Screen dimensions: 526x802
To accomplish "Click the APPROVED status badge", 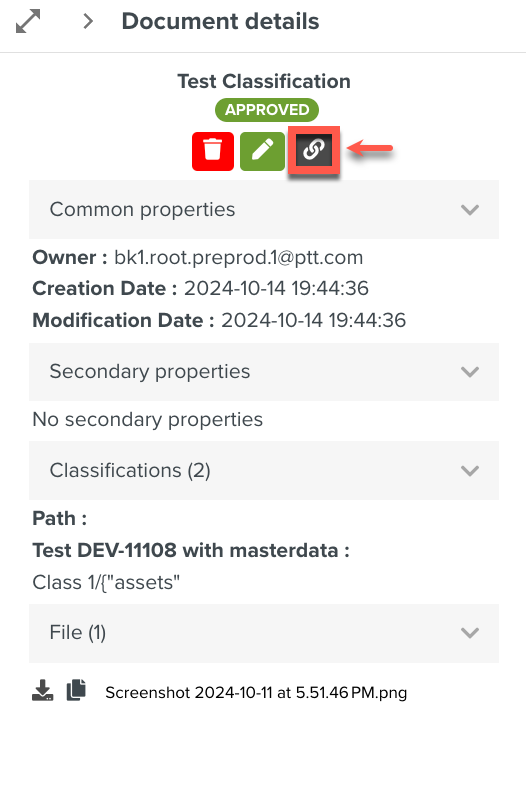I will 267,110.
